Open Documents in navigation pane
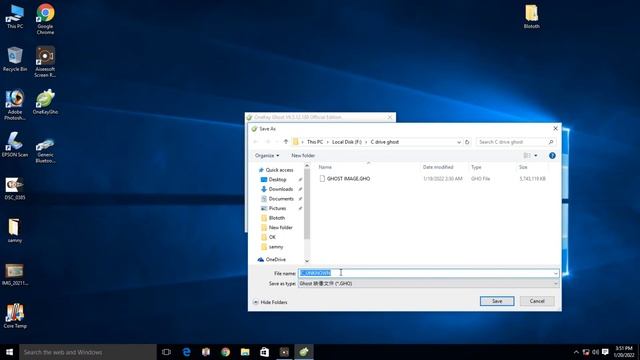Viewport: 640px width, 360px height. tap(281, 199)
